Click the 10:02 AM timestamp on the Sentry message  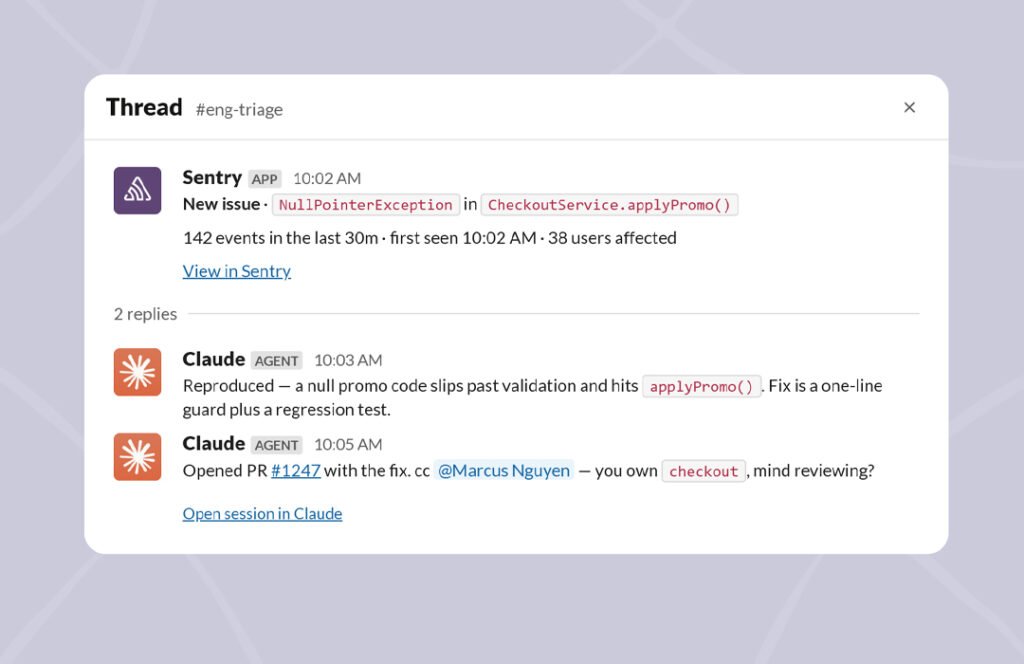327,178
